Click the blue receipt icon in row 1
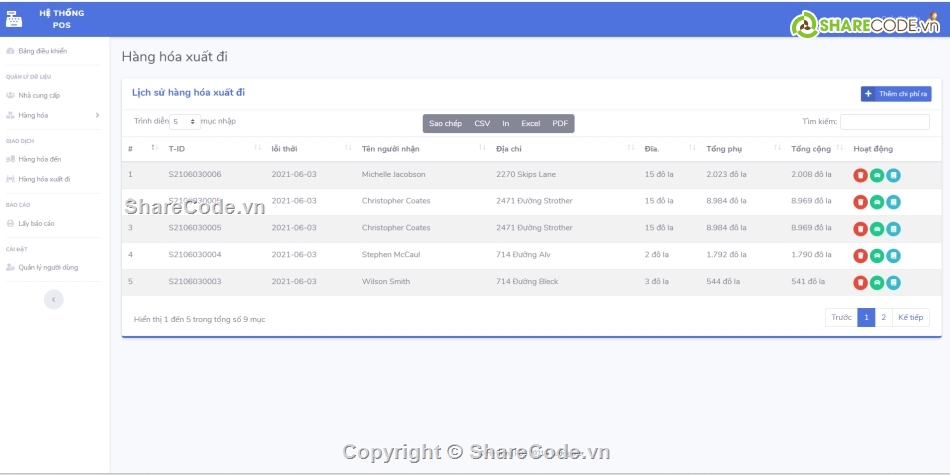The image size is (950, 475). click(x=893, y=175)
